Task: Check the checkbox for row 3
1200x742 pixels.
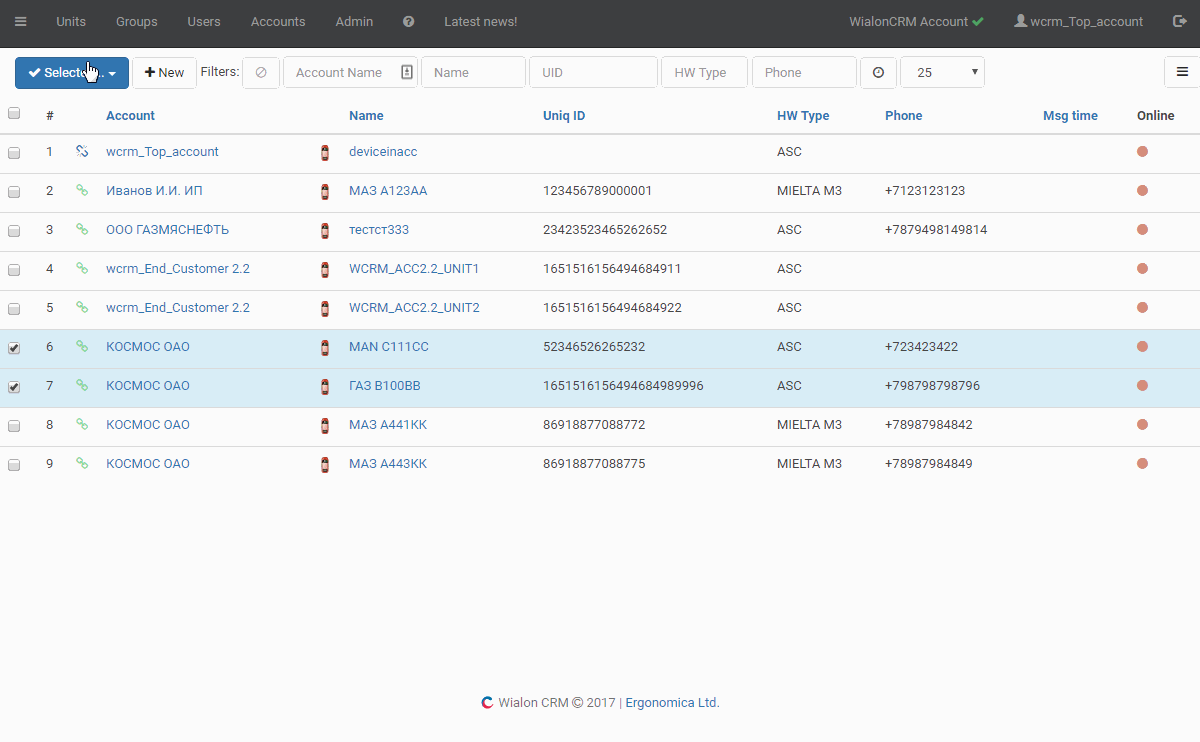Action: coord(14,231)
